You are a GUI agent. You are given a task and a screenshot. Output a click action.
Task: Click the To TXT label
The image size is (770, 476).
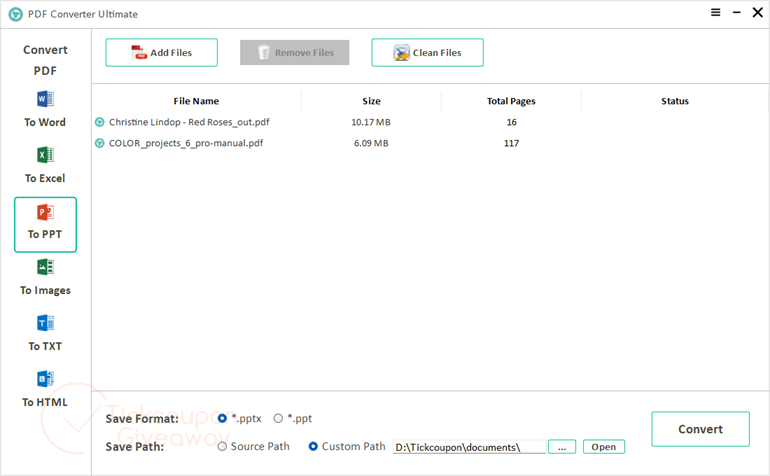click(x=45, y=346)
